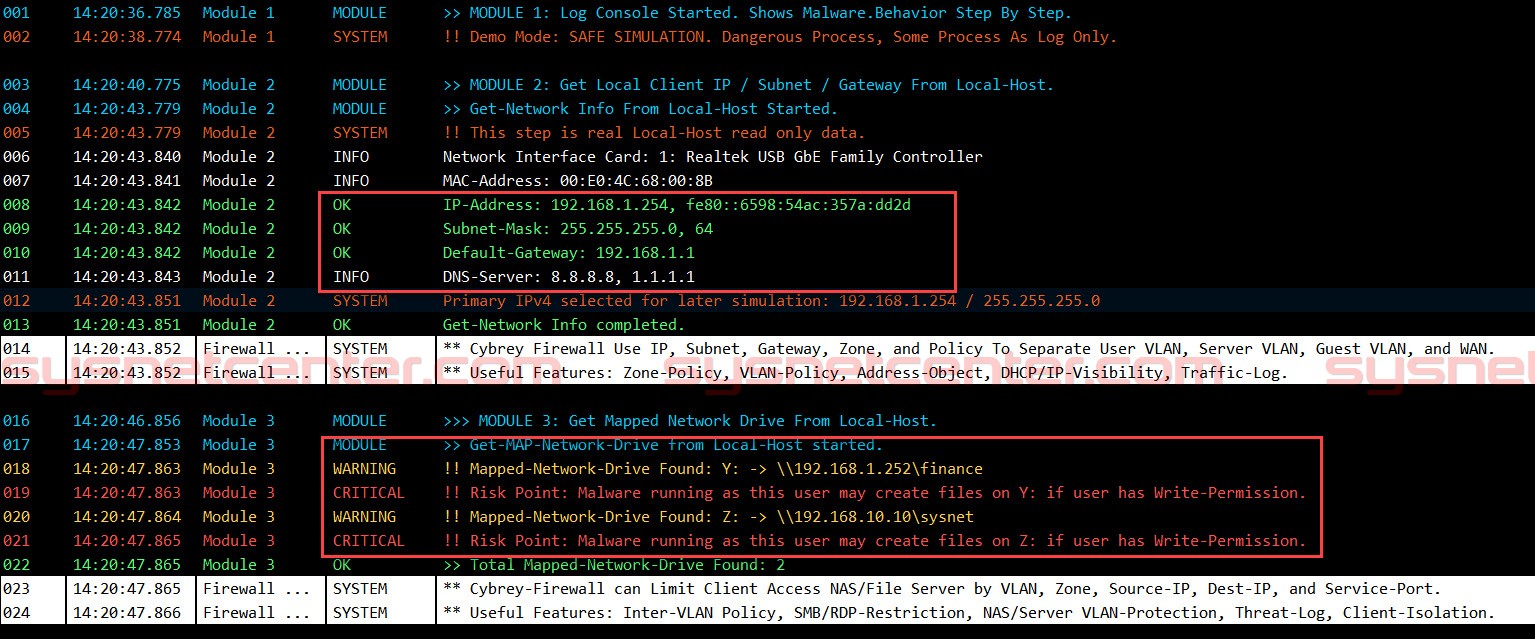Click timestamp 14:20:36.785
The image size is (1535, 639).
click(127, 13)
